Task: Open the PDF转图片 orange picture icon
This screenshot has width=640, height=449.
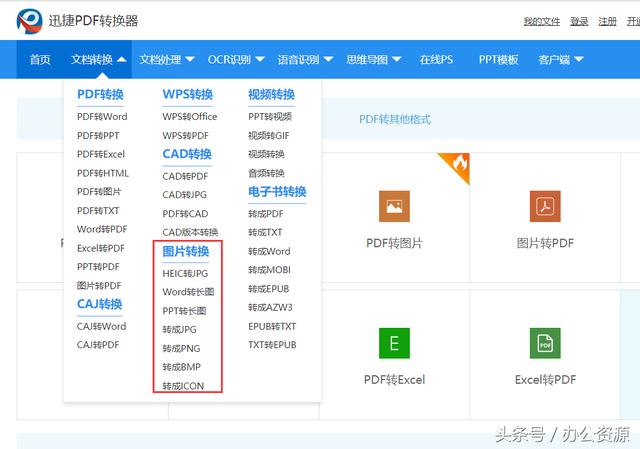Action: coord(394,206)
